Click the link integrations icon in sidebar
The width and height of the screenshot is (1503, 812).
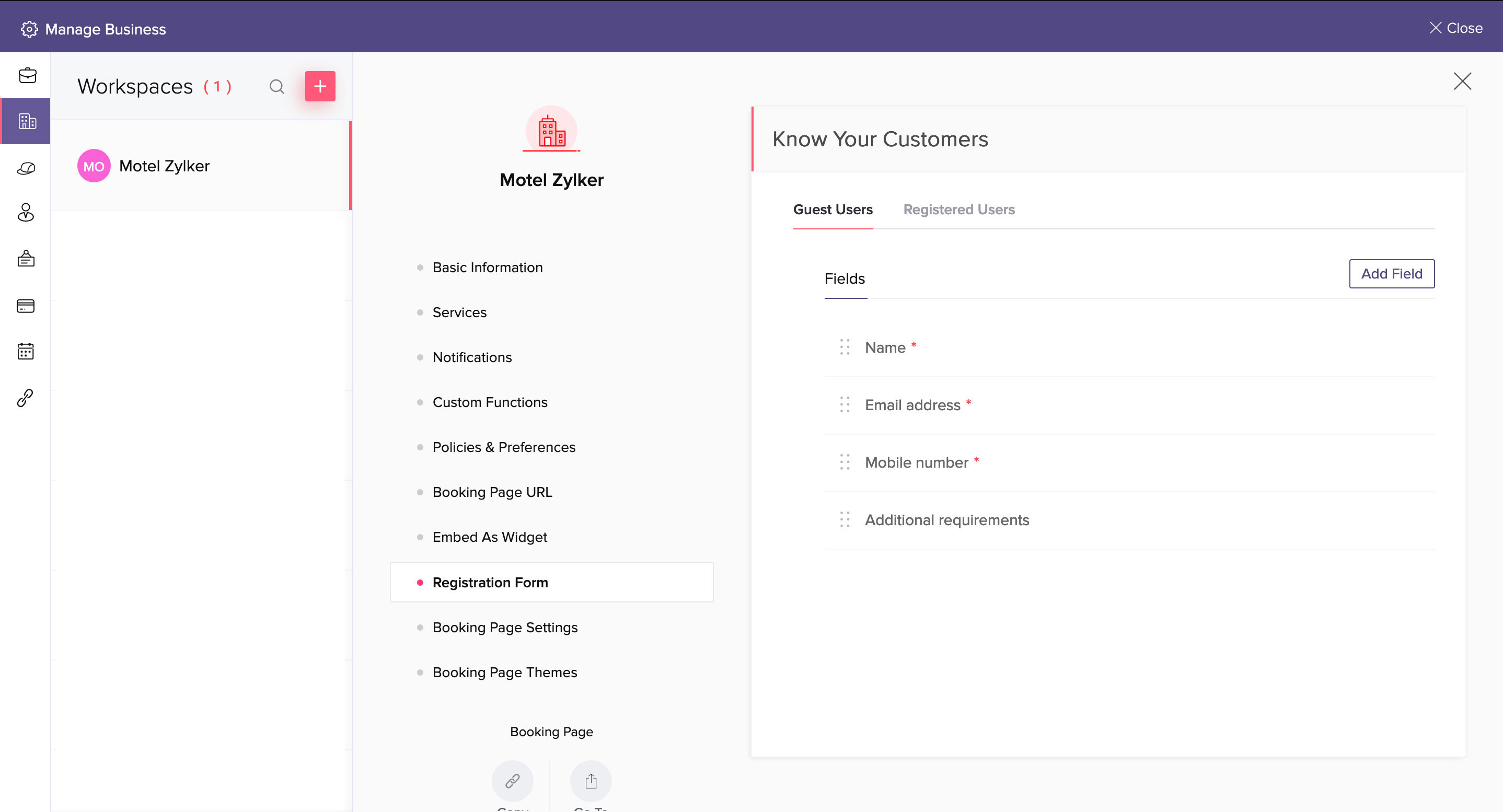click(x=26, y=398)
